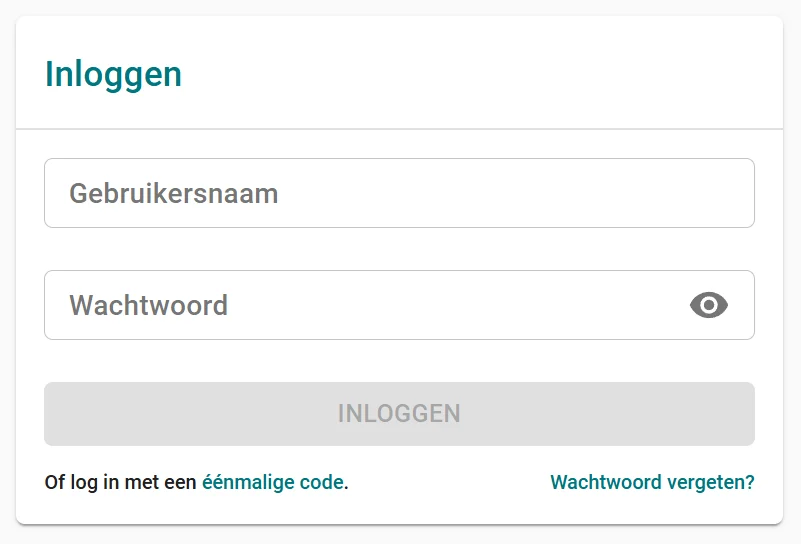Show the password using the eye icon
Screen dimensions: 801x544
pos(709,305)
